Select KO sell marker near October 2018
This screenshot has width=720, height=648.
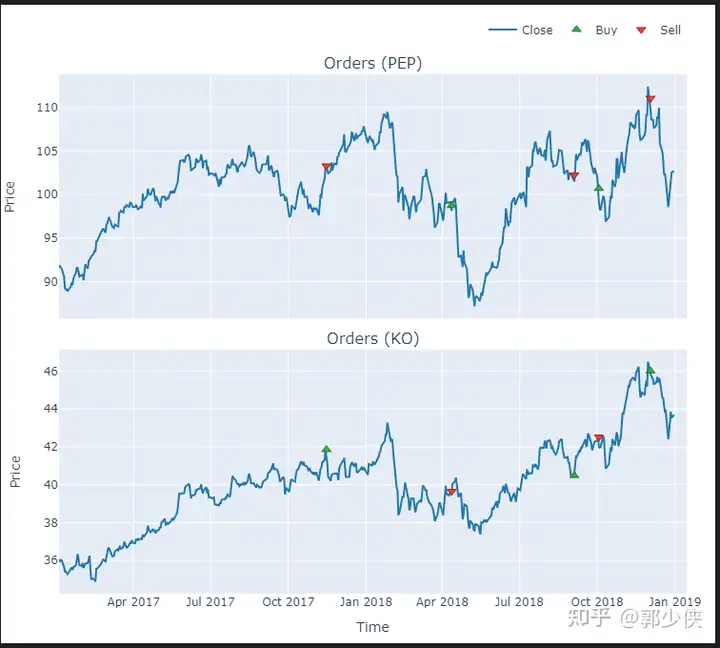pos(599,438)
